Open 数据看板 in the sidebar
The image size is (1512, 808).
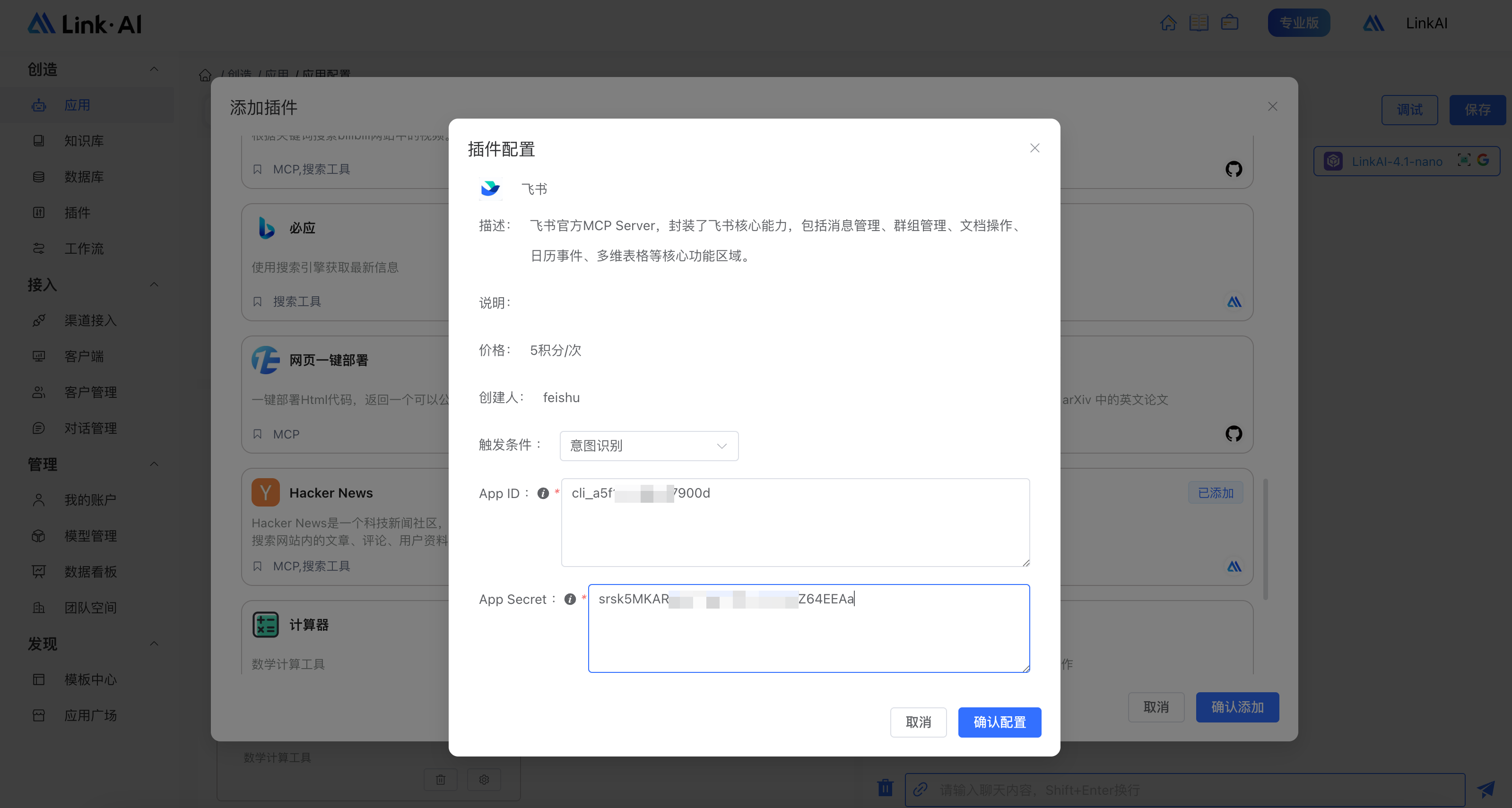tap(87, 572)
